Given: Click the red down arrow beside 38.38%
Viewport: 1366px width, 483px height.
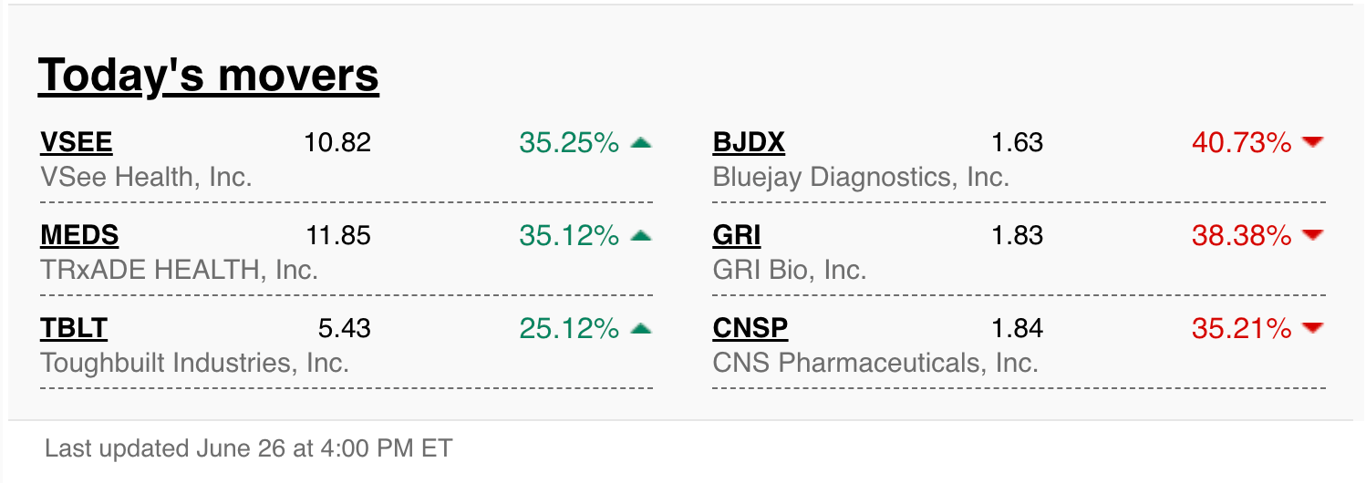Looking at the screenshot, I should (1313, 236).
